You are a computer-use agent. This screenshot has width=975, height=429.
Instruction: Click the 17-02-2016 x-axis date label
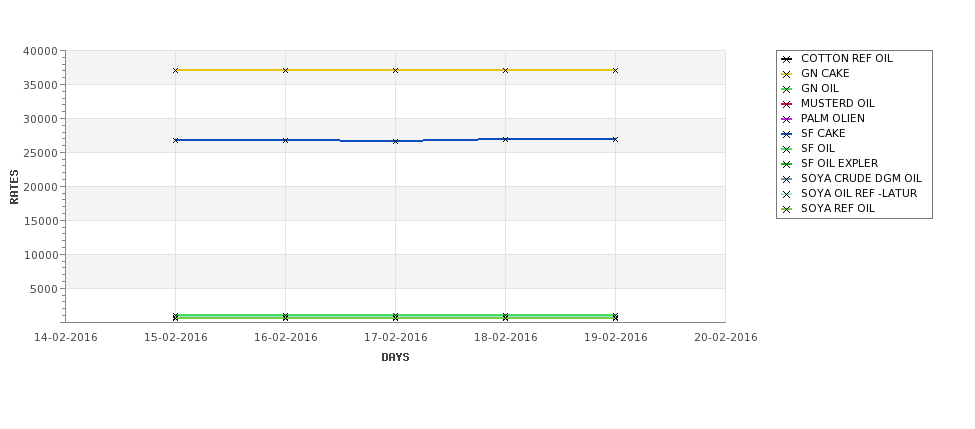(395, 338)
